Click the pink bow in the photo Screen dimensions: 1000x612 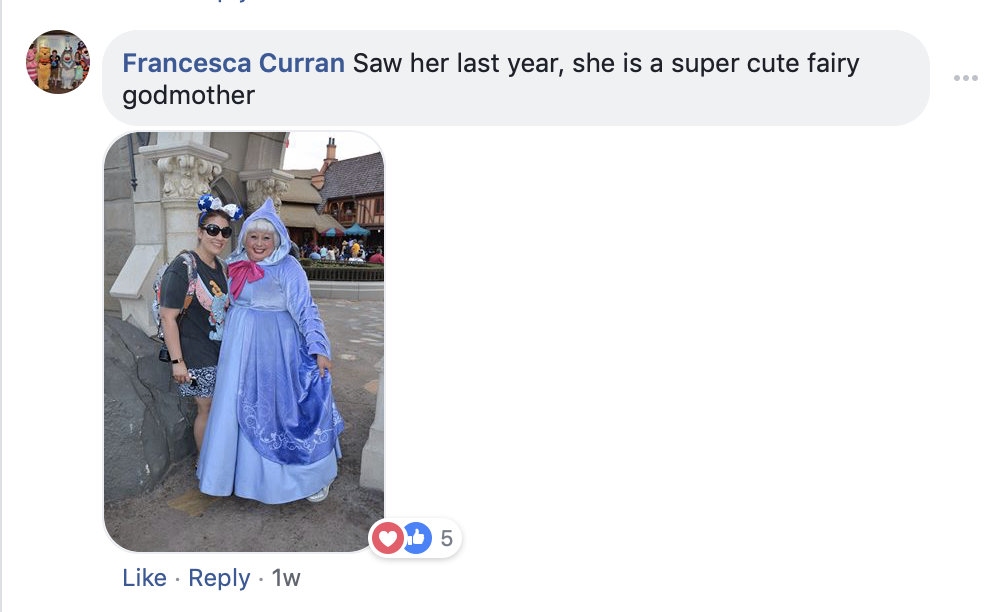244,275
